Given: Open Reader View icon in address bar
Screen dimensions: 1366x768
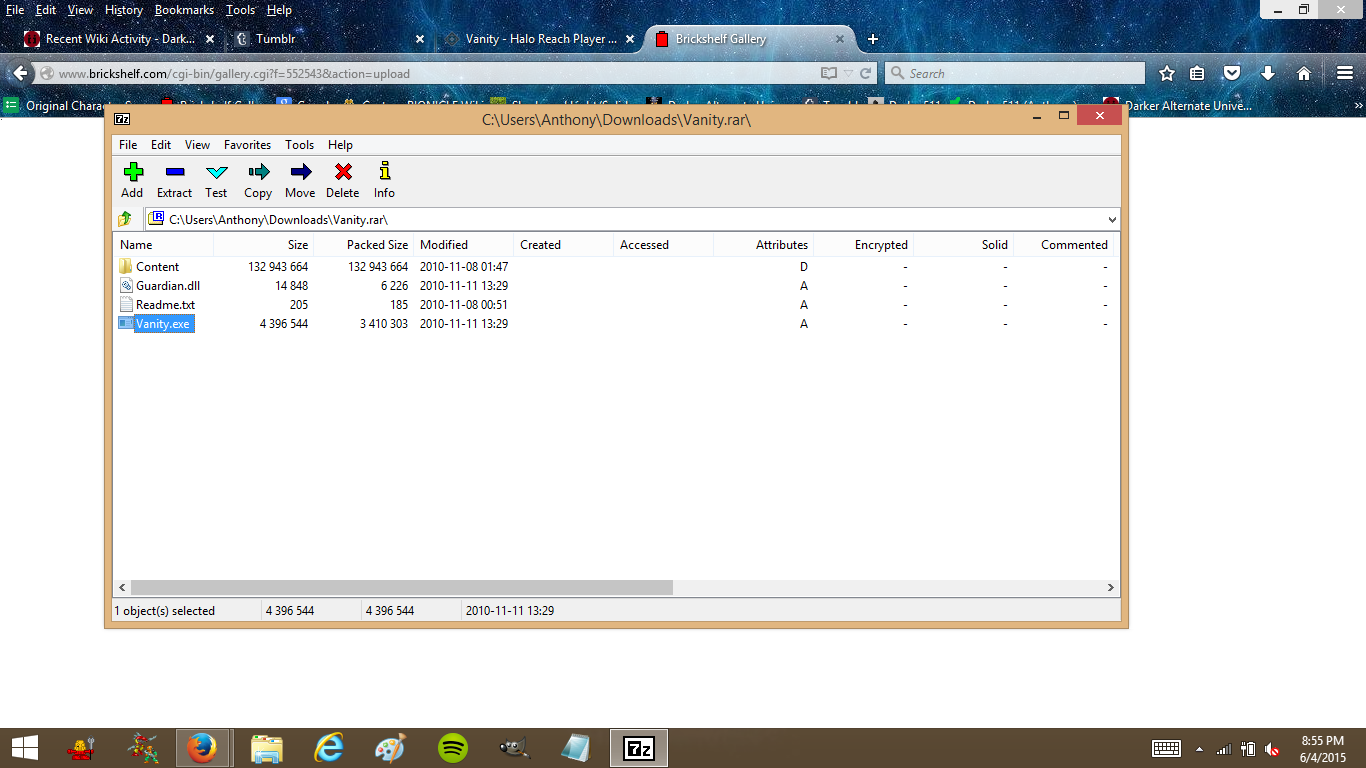Looking at the screenshot, I should [828, 73].
